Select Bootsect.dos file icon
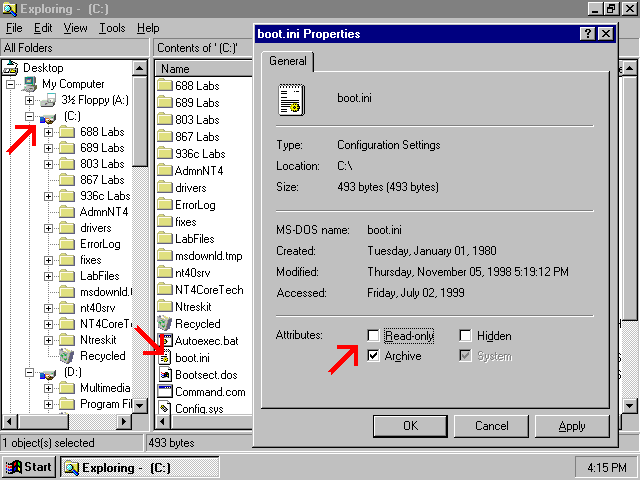 (165, 375)
